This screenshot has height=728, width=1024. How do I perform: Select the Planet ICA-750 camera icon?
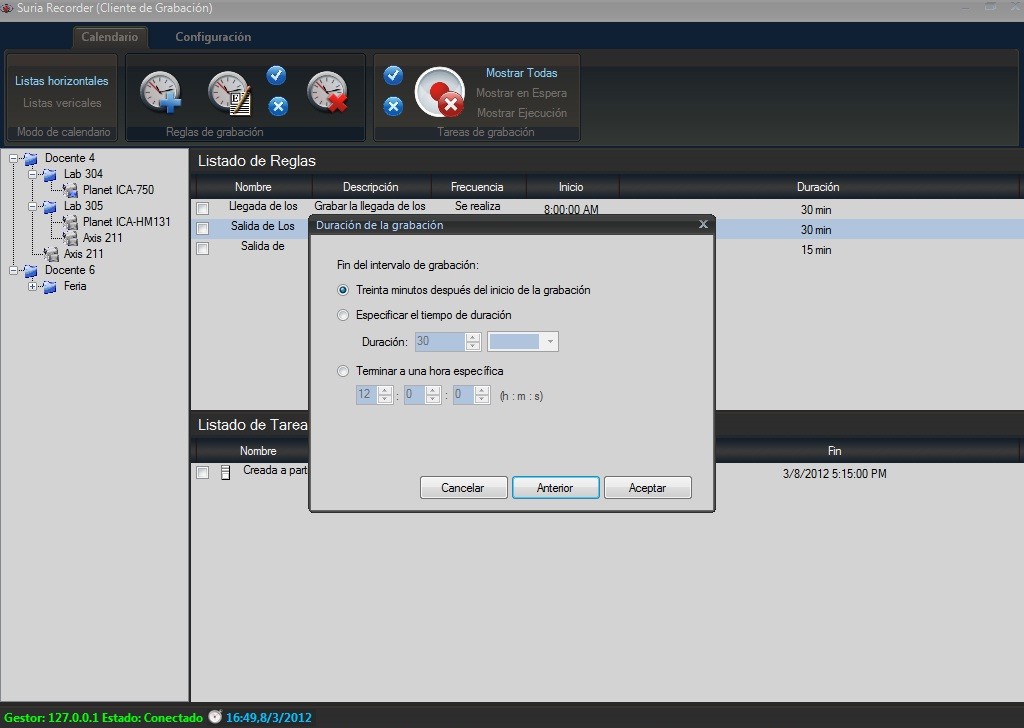[71, 190]
